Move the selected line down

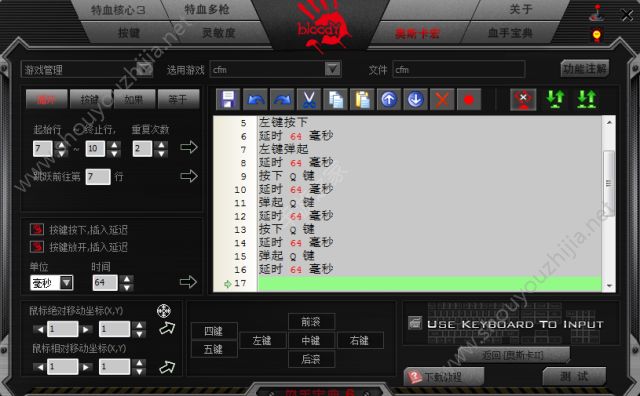click(416, 99)
